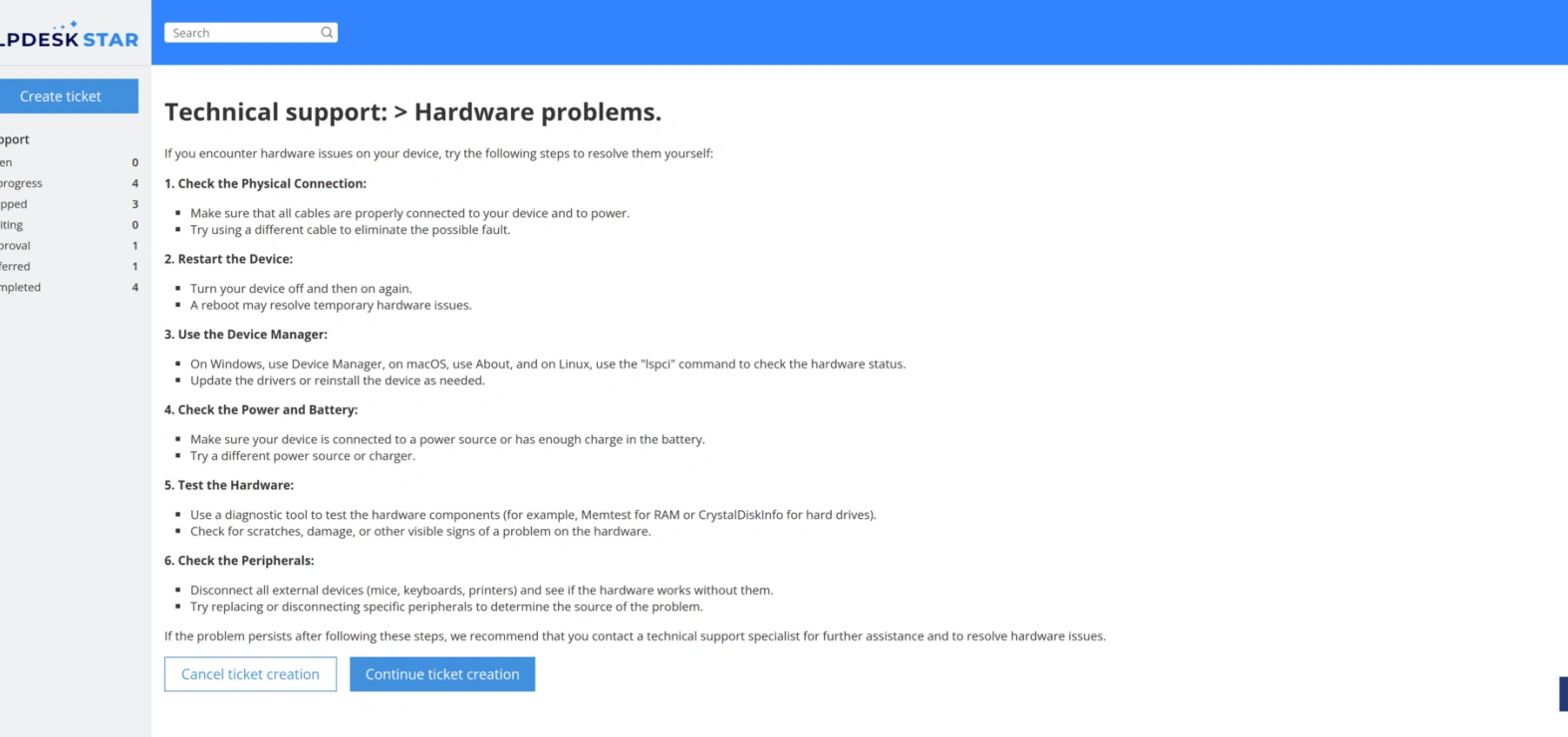Screen dimensions: 1568x737
Task: Click Continue ticket creation button
Action: coord(442,674)
